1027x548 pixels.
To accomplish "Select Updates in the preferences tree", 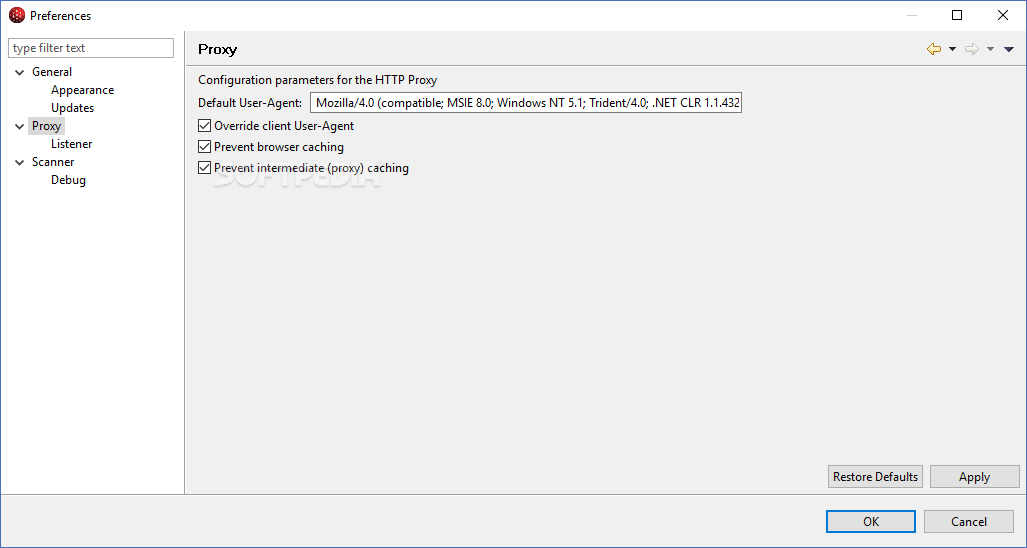I will [x=73, y=108].
